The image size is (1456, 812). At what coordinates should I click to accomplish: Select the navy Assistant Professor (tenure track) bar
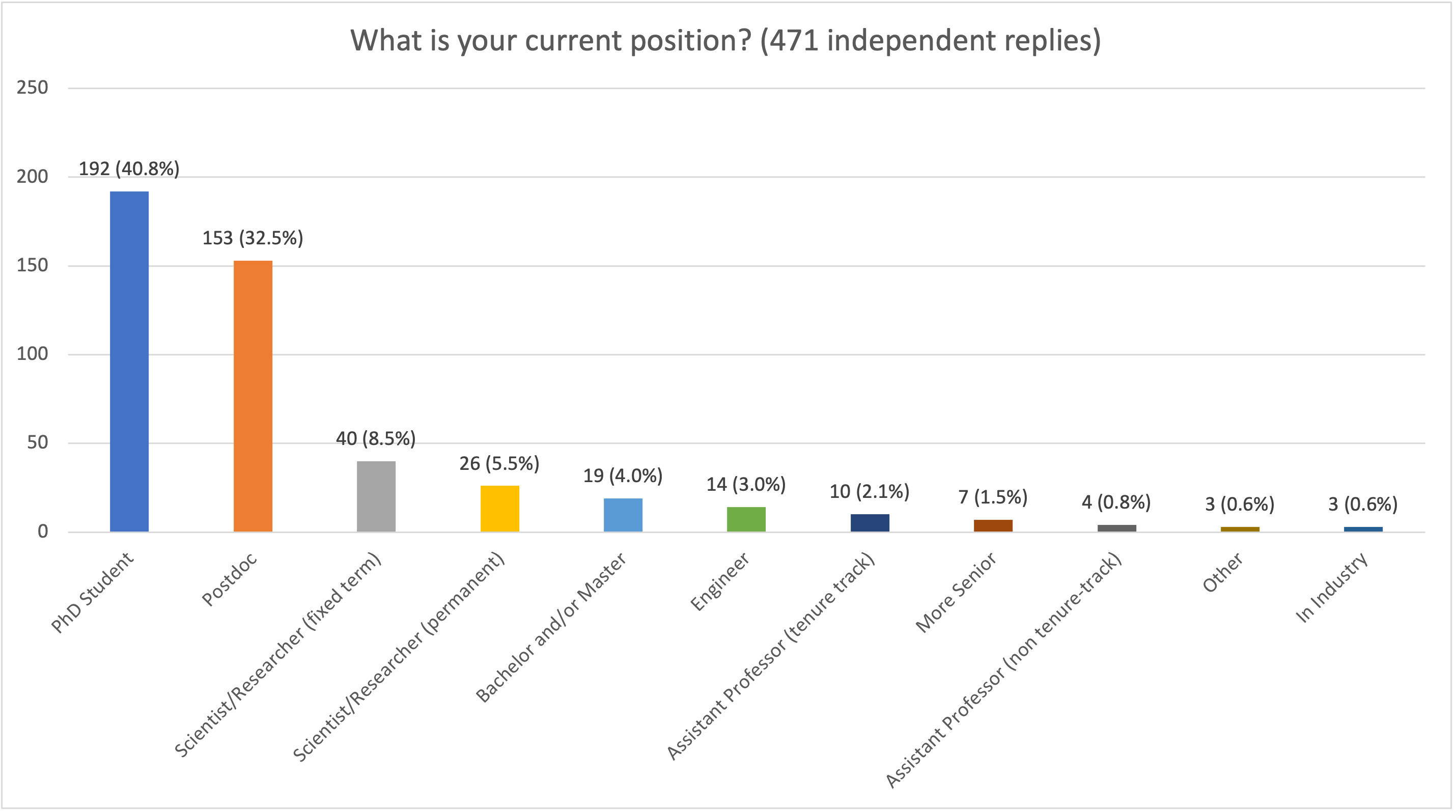pyautogui.click(x=870, y=523)
